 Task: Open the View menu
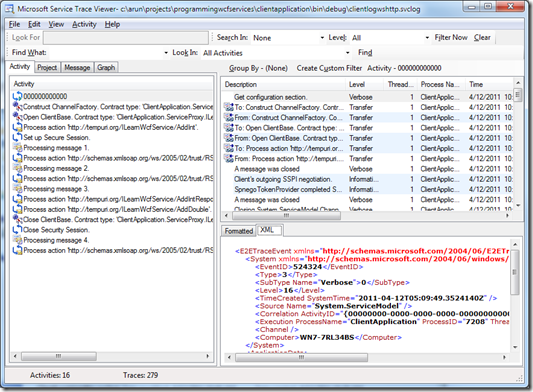coord(56,24)
